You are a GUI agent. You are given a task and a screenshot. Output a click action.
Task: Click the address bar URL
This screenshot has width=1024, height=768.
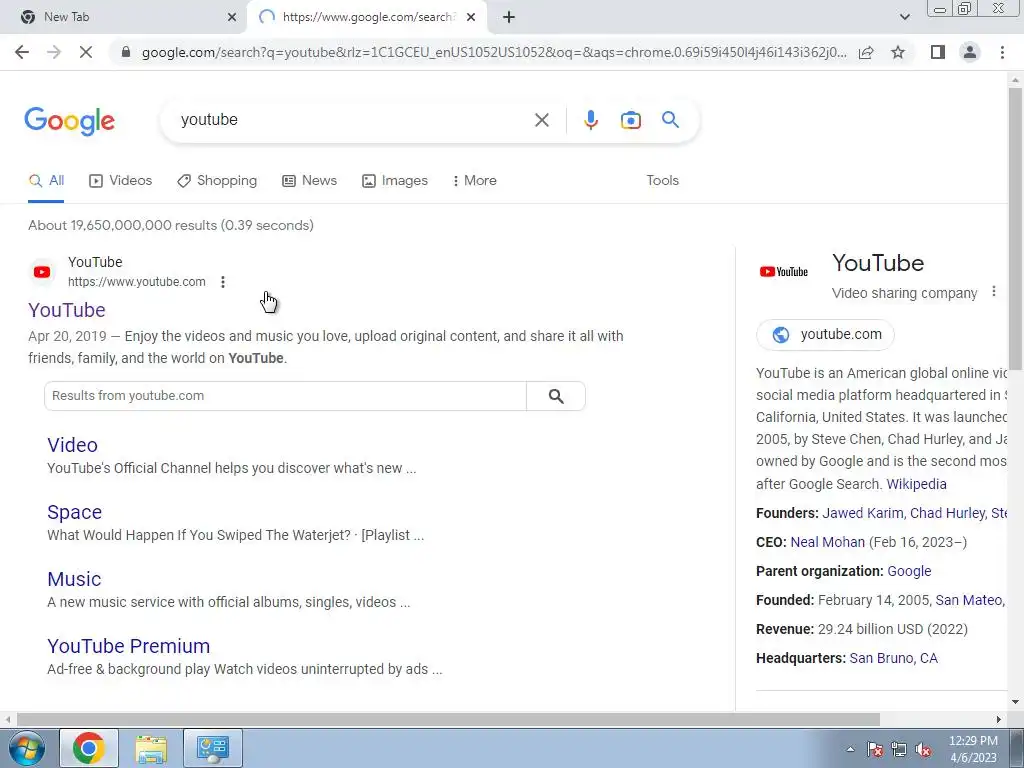click(494, 52)
